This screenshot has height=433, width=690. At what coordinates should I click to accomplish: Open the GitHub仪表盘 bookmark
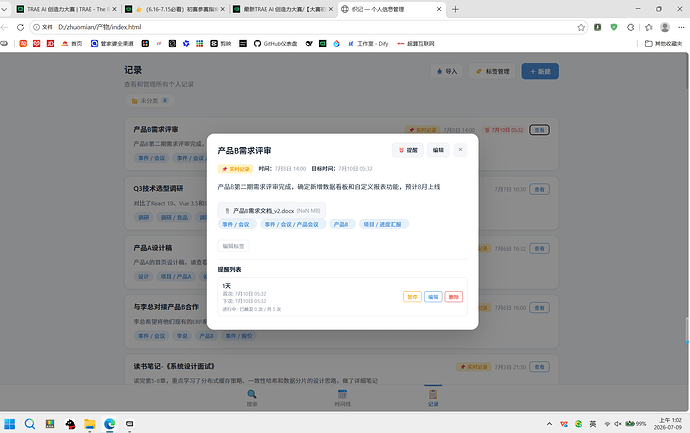[x=275, y=44]
